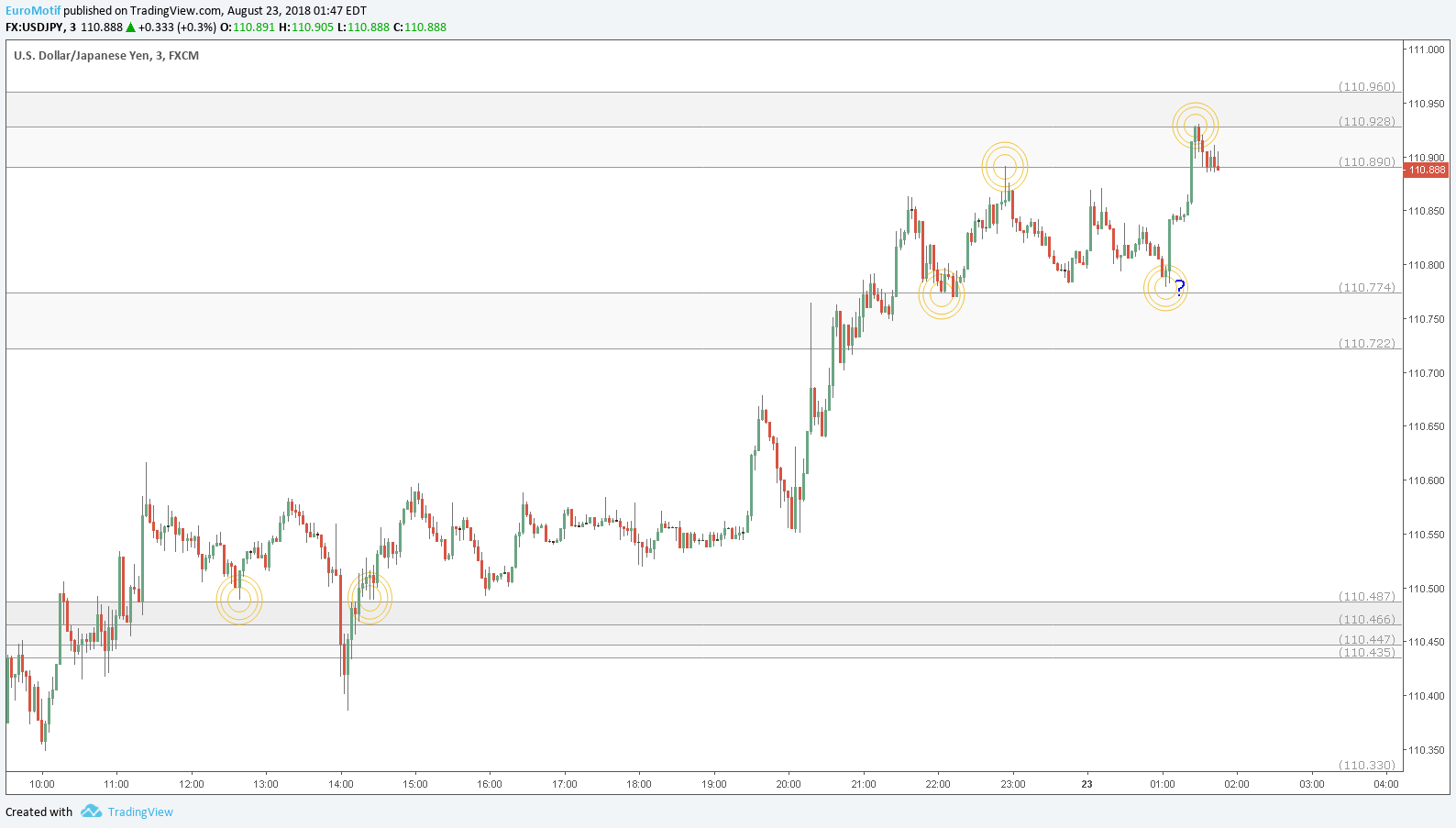Click the 14:00 time axis label
This screenshot has width=1456, height=828.
341,784
